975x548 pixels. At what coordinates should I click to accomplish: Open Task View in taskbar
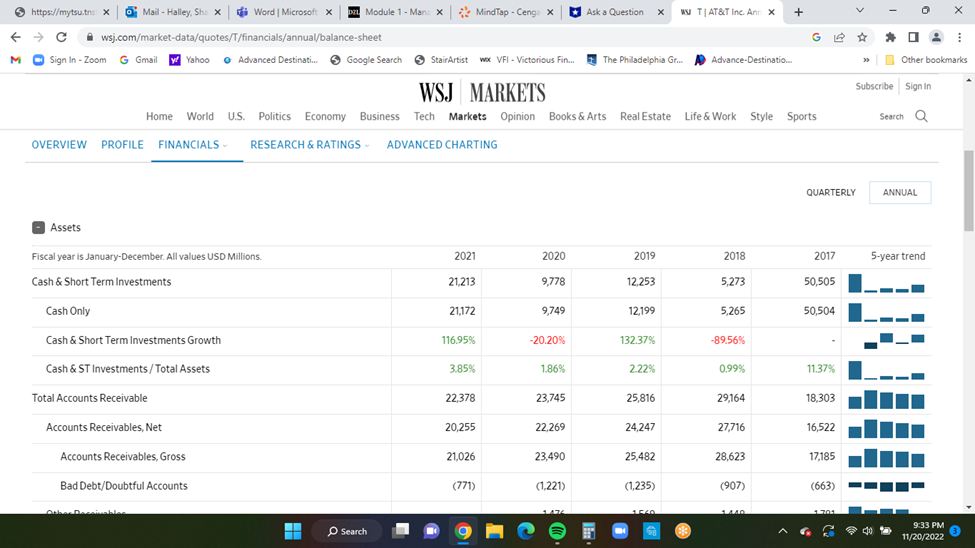point(400,531)
